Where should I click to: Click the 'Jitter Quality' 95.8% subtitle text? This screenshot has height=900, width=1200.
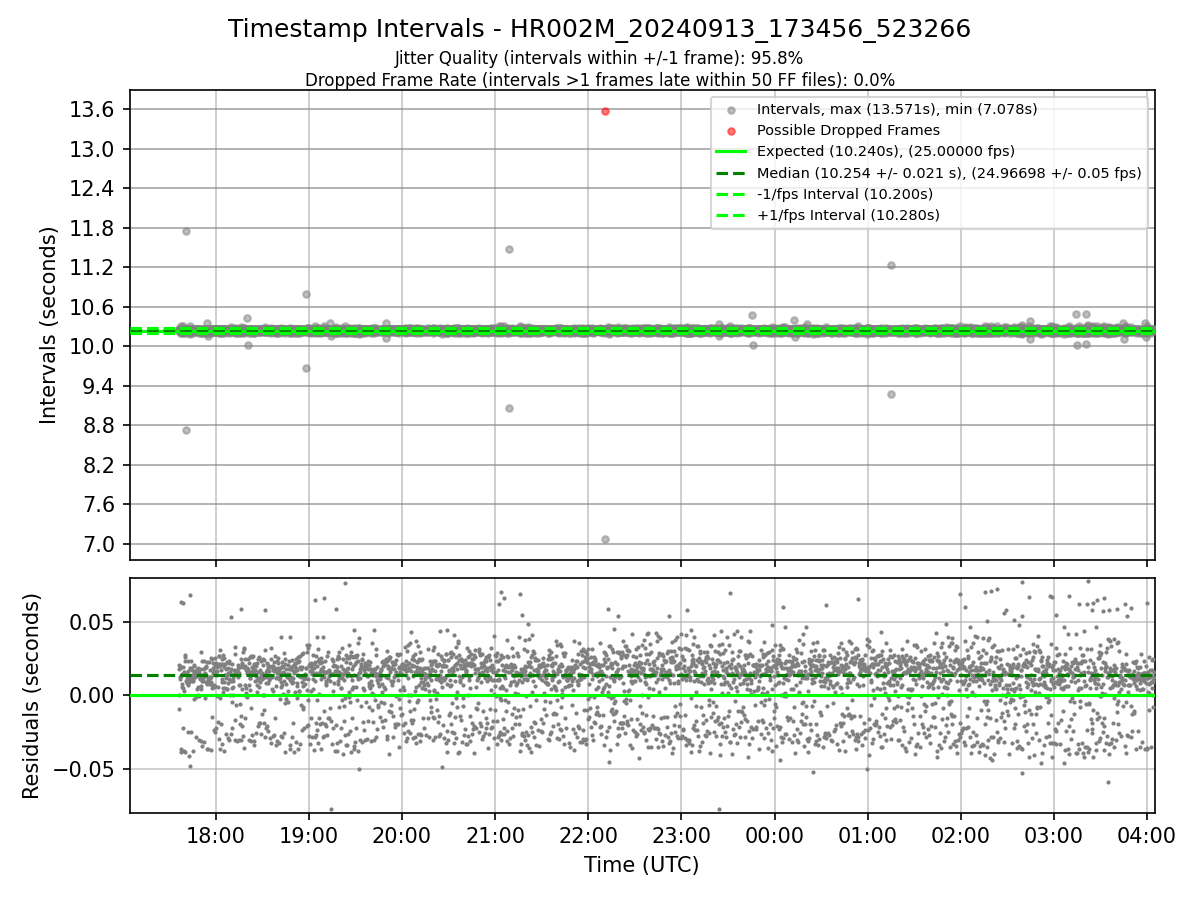pyautogui.click(x=599, y=58)
